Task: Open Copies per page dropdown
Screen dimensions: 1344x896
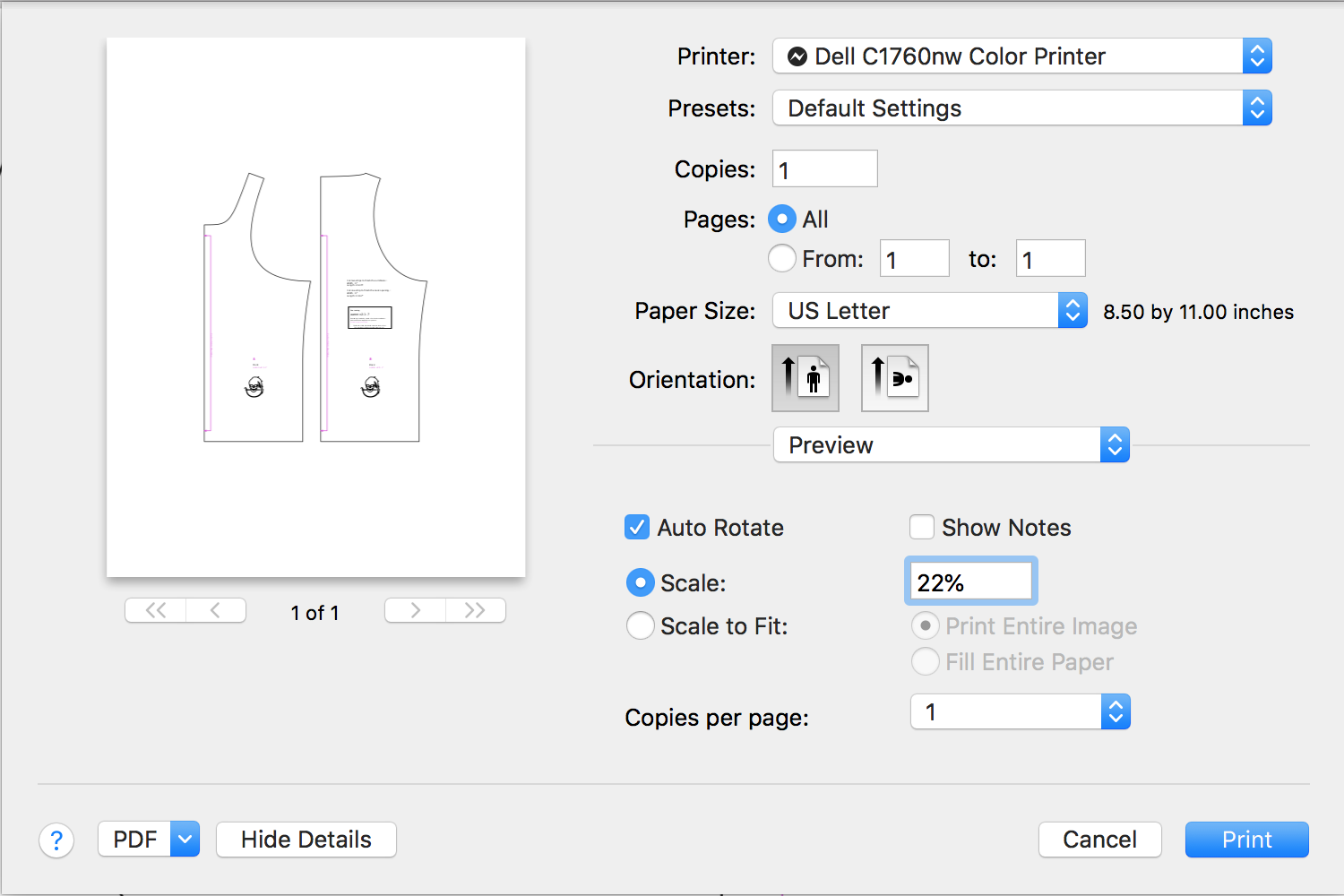Action: (1021, 712)
